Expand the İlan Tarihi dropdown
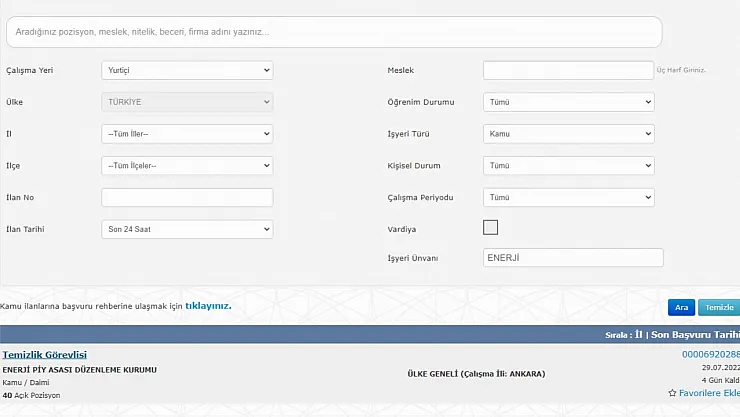Image resolution: width=740 pixels, height=417 pixels. click(187, 229)
